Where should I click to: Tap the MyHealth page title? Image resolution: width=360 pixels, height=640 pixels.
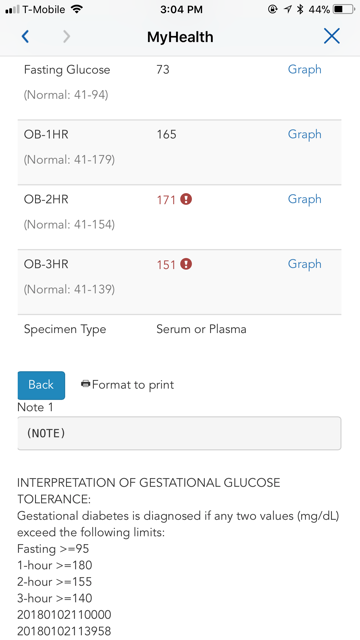(x=180, y=37)
